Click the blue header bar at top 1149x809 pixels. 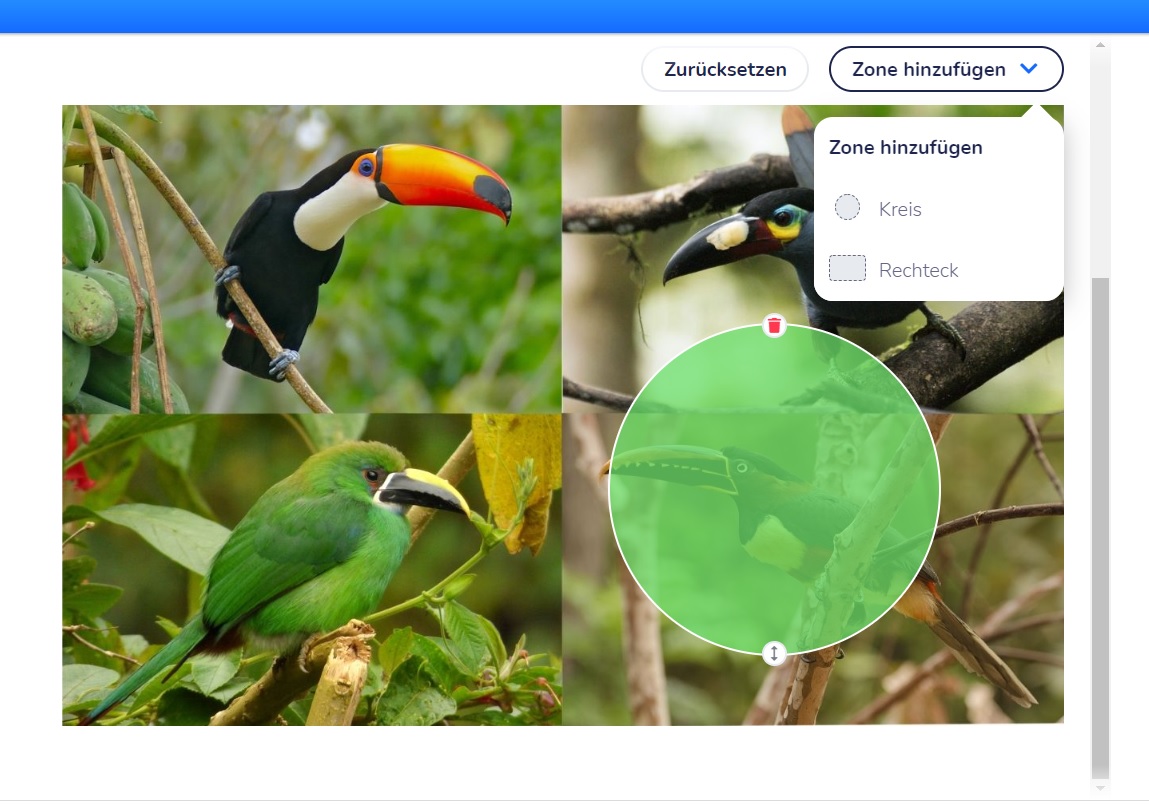[574, 16]
